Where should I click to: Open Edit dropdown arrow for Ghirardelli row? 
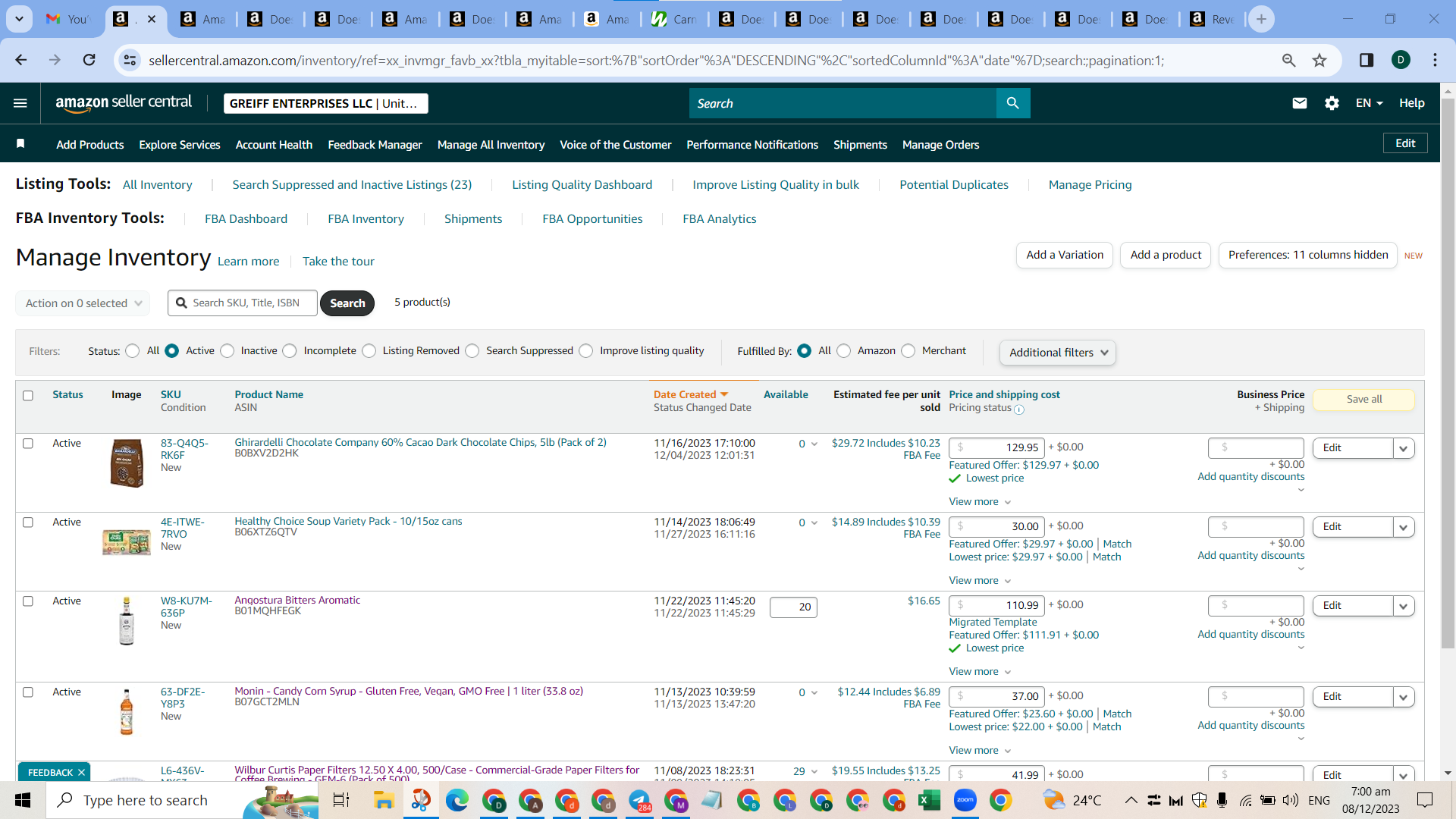point(1404,448)
